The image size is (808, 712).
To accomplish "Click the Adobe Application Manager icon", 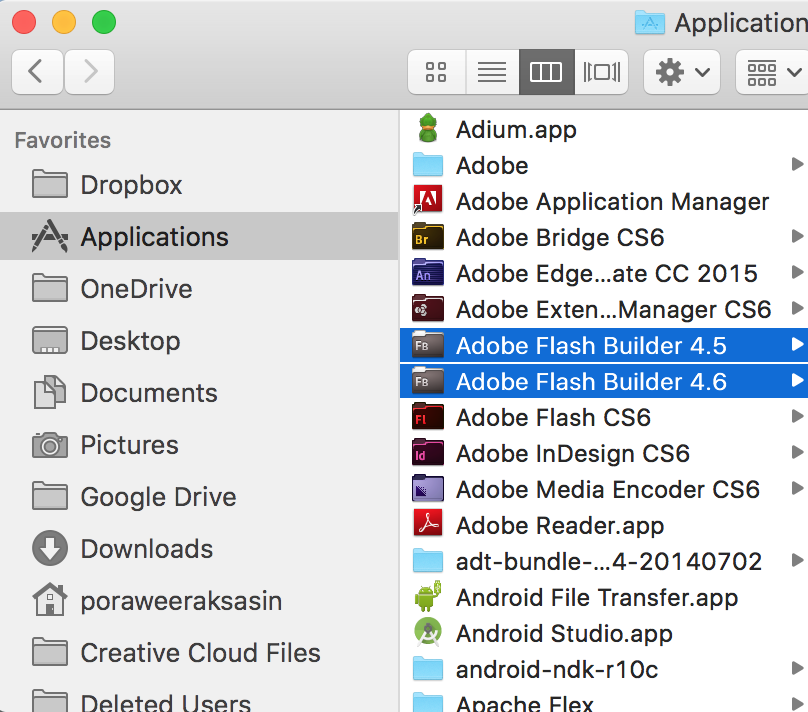I will [x=428, y=200].
